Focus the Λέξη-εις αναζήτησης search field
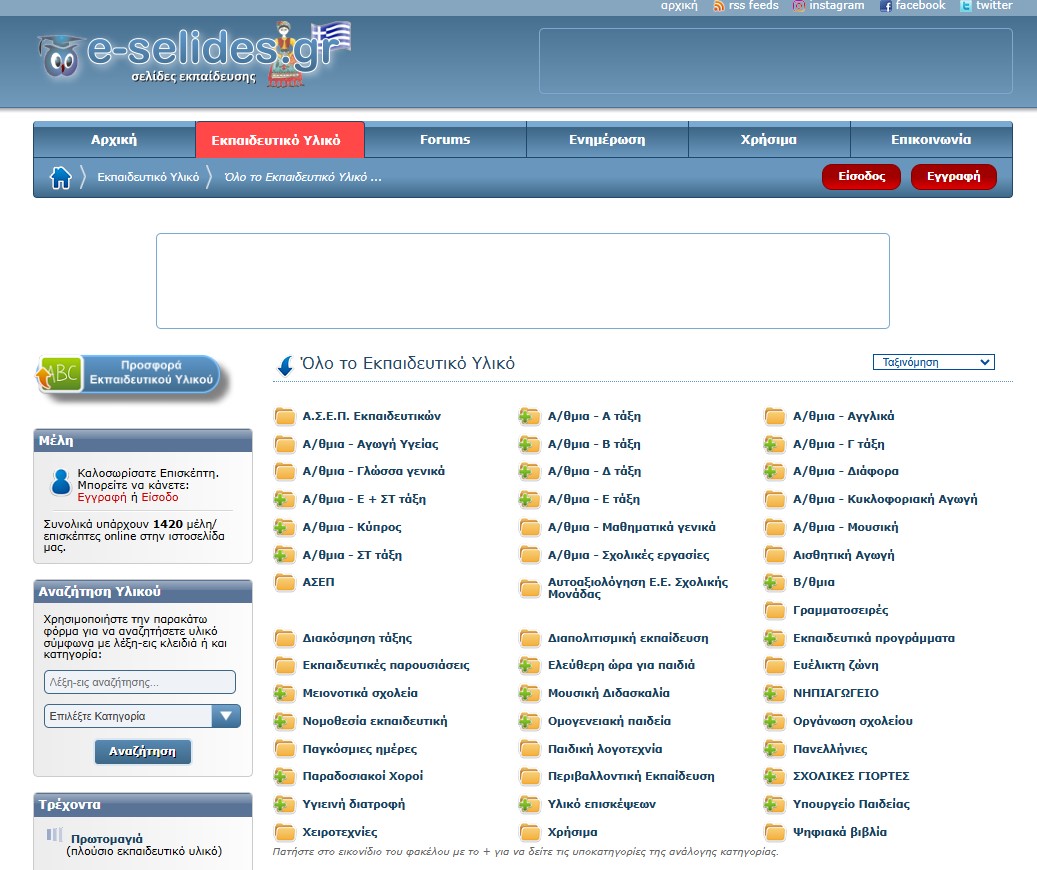This screenshot has height=870, width=1037. coord(140,682)
